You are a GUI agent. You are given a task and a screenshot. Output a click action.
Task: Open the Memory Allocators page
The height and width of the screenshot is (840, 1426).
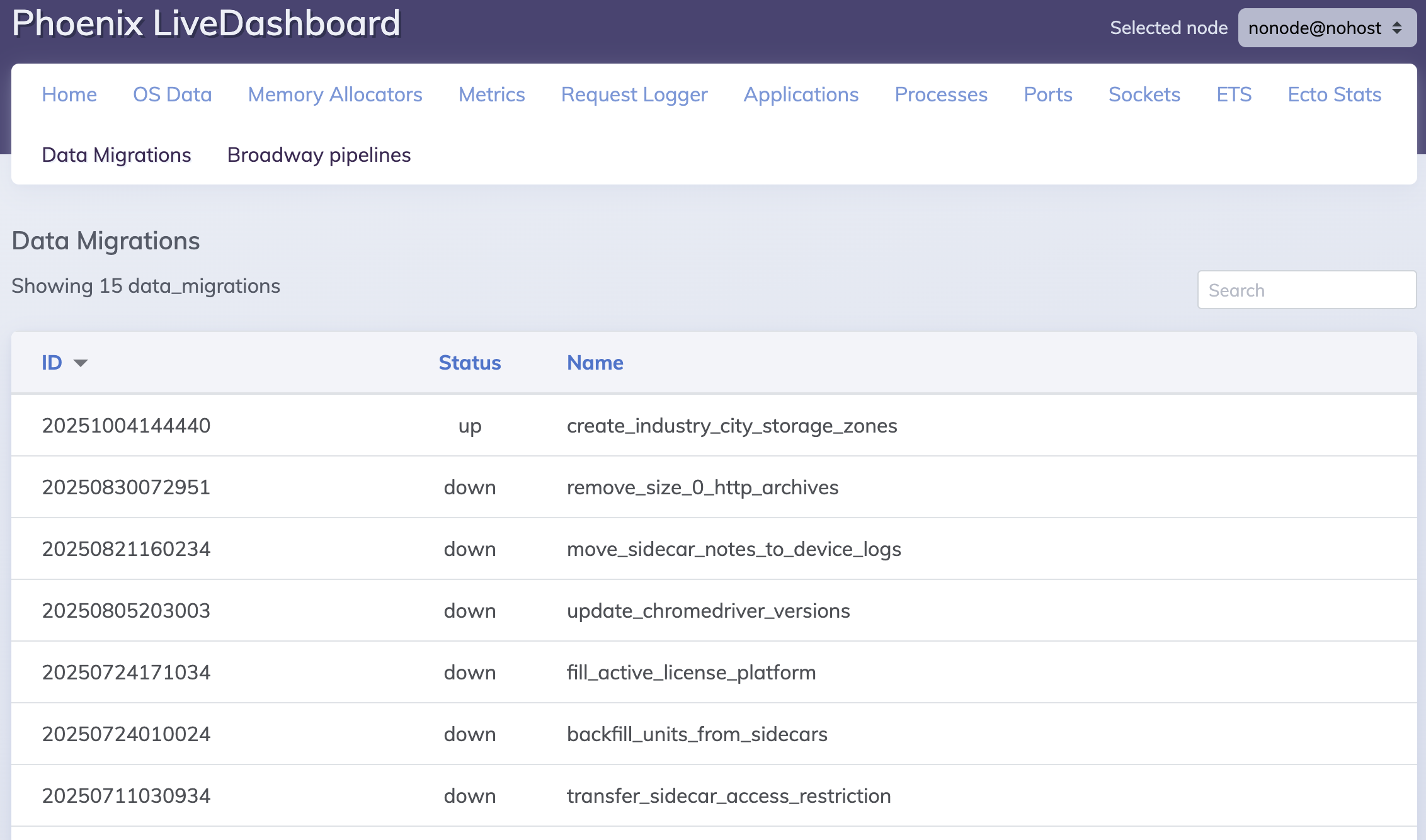[334, 94]
